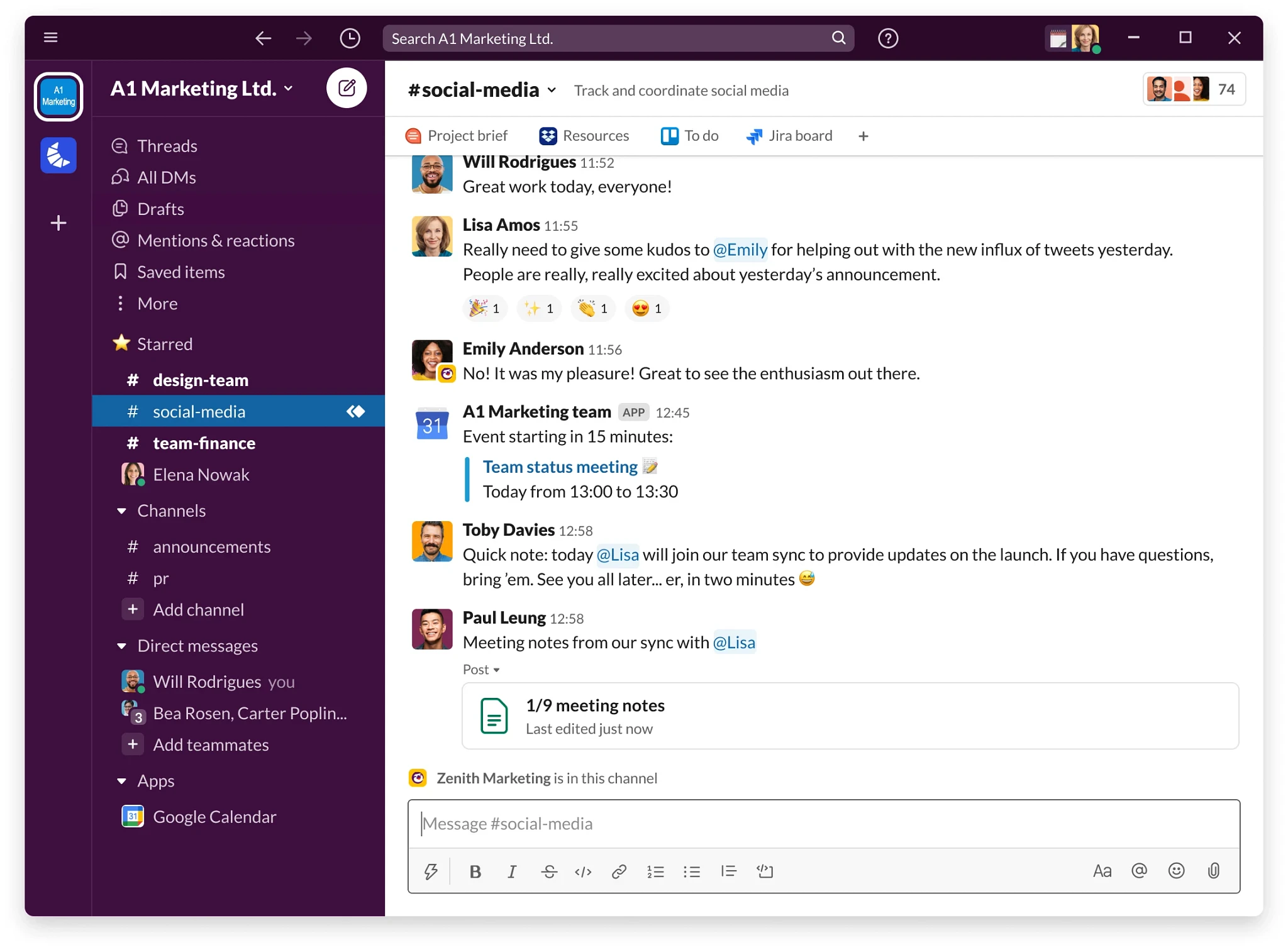Insert a mention with the @ icon
The image size is (1288, 950).
(x=1139, y=871)
